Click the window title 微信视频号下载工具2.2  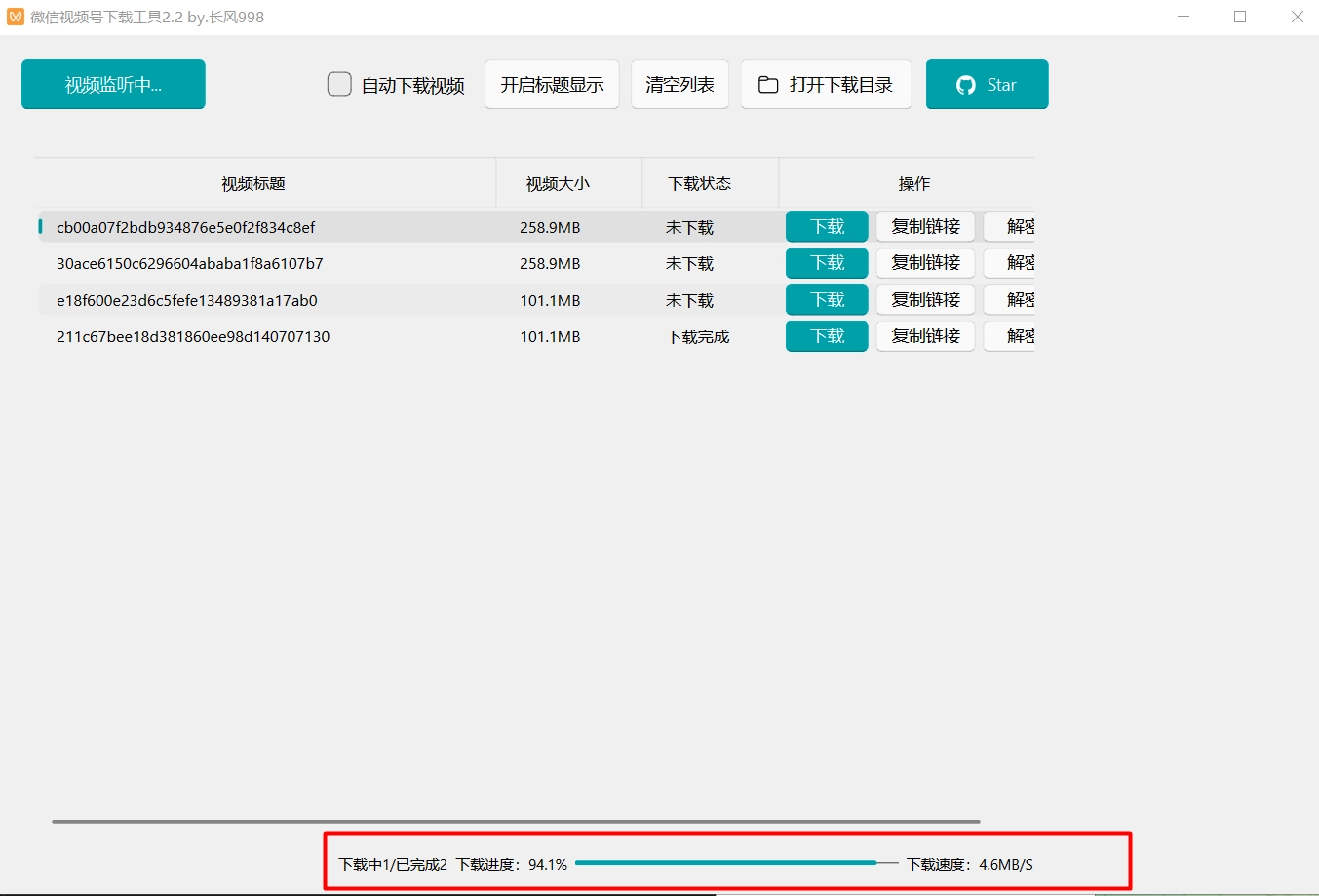[147, 17]
